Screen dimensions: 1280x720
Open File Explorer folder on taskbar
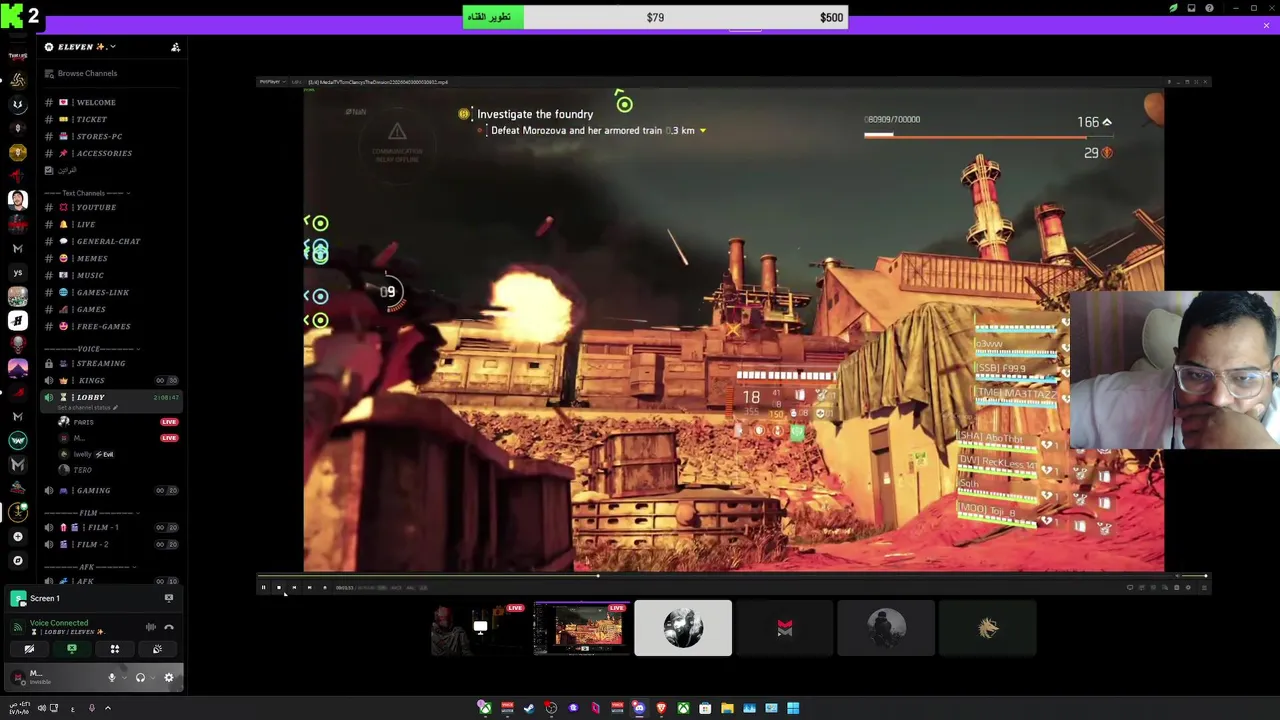click(x=727, y=708)
